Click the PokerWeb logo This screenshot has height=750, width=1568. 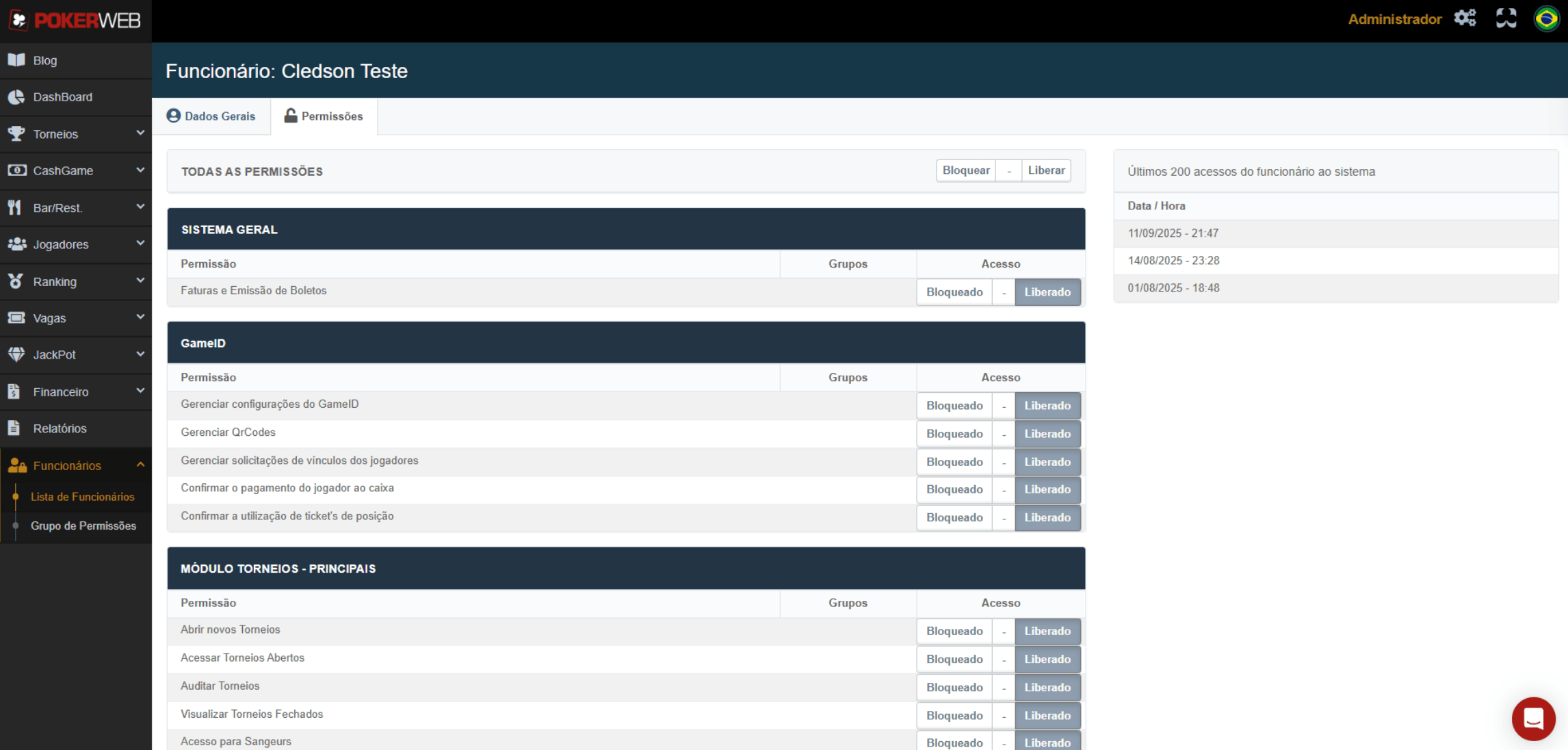75,21
